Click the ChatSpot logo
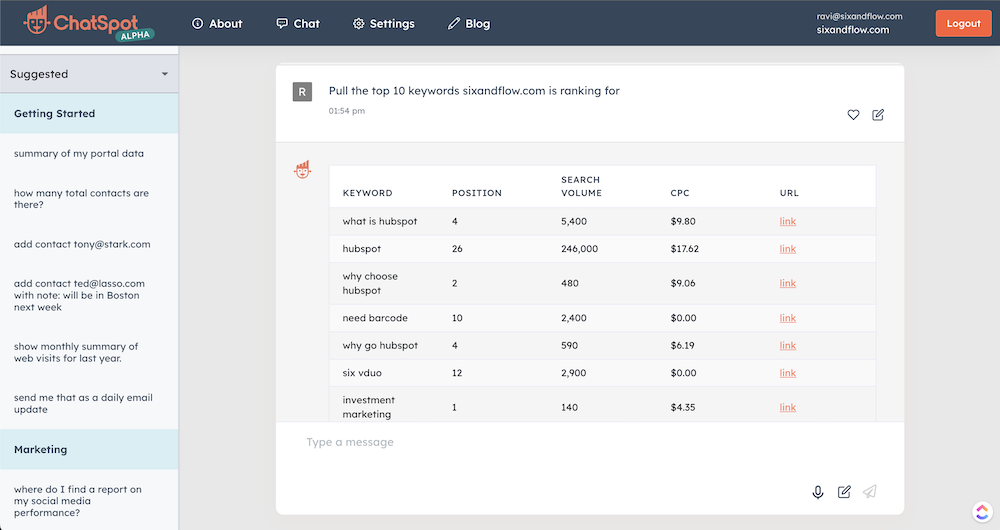Image resolution: width=1000 pixels, height=530 pixels. [88, 24]
